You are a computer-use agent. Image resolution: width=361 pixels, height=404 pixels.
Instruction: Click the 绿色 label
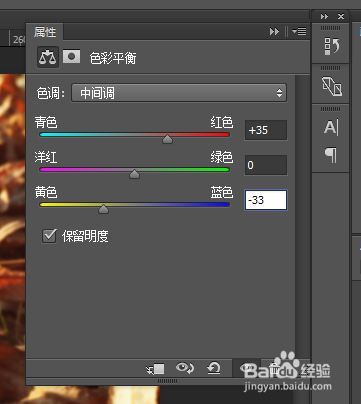tap(222, 157)
